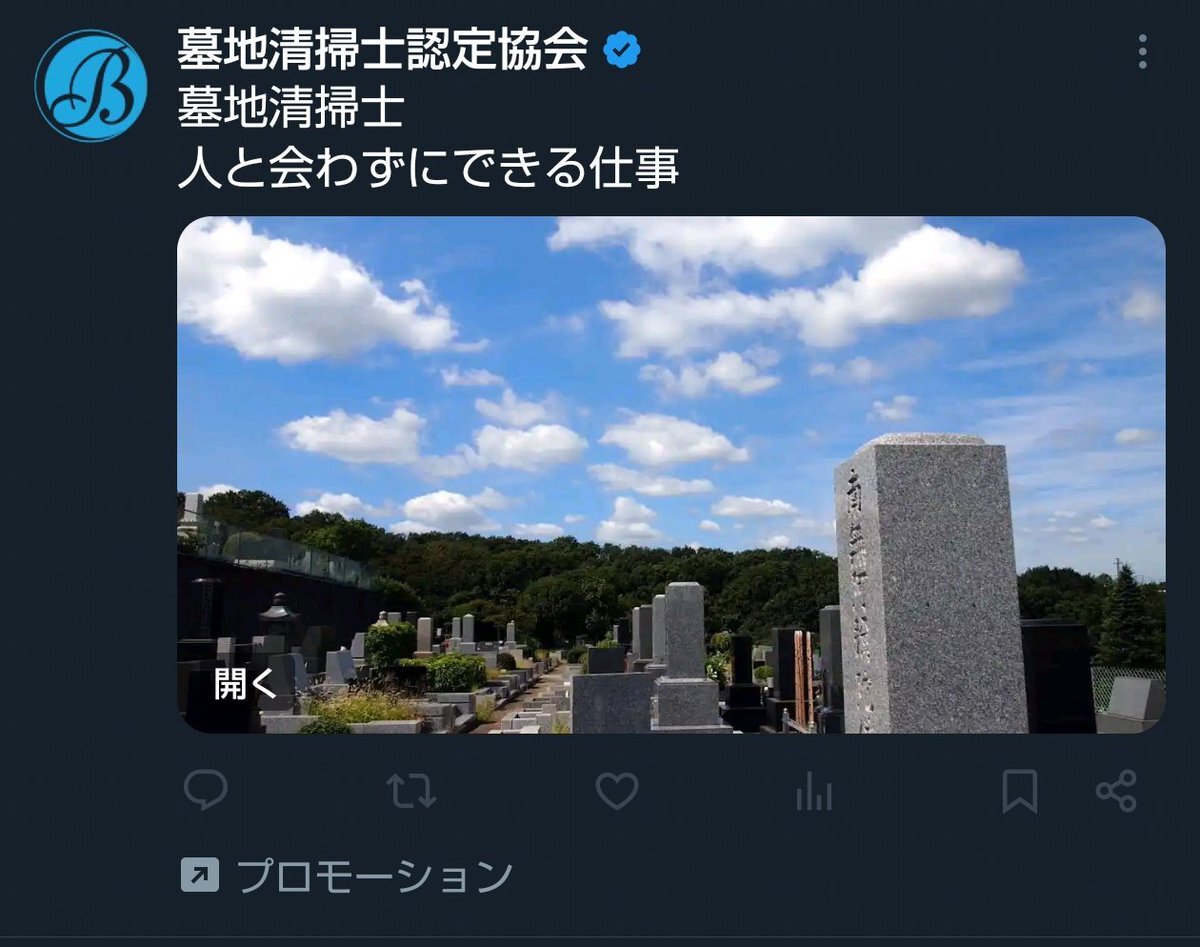Click the 開く label on the image
Viewport: 1200px width, 947px height.
[x=245, y=683]
